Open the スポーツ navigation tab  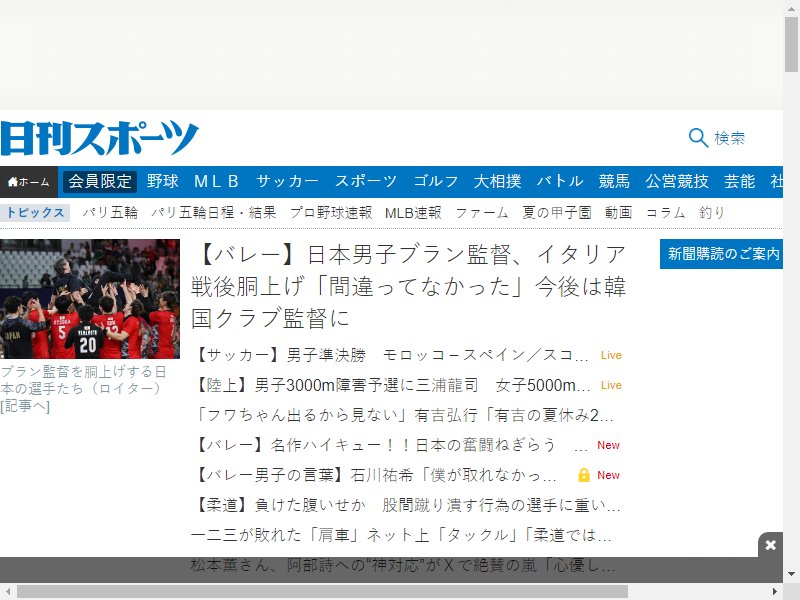366,182
